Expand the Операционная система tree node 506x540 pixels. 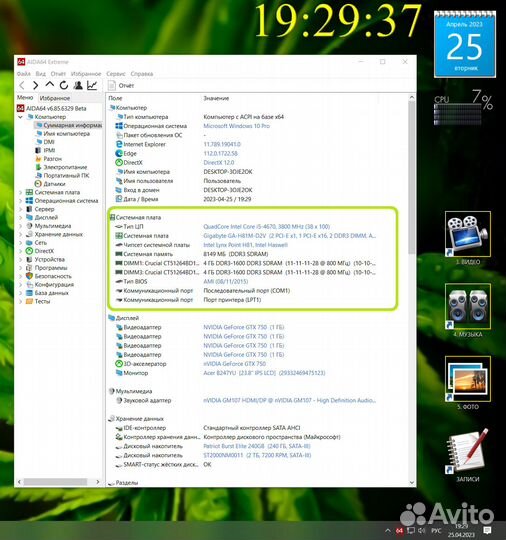(x=20, y=201)
